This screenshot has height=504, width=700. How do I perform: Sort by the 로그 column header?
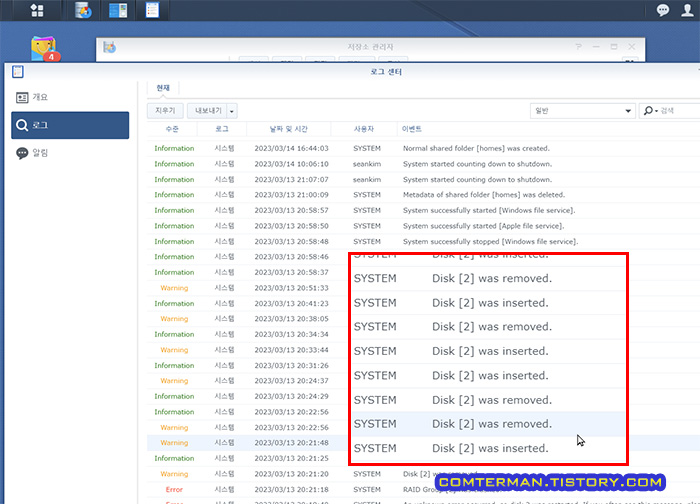(x=222, y=129)
